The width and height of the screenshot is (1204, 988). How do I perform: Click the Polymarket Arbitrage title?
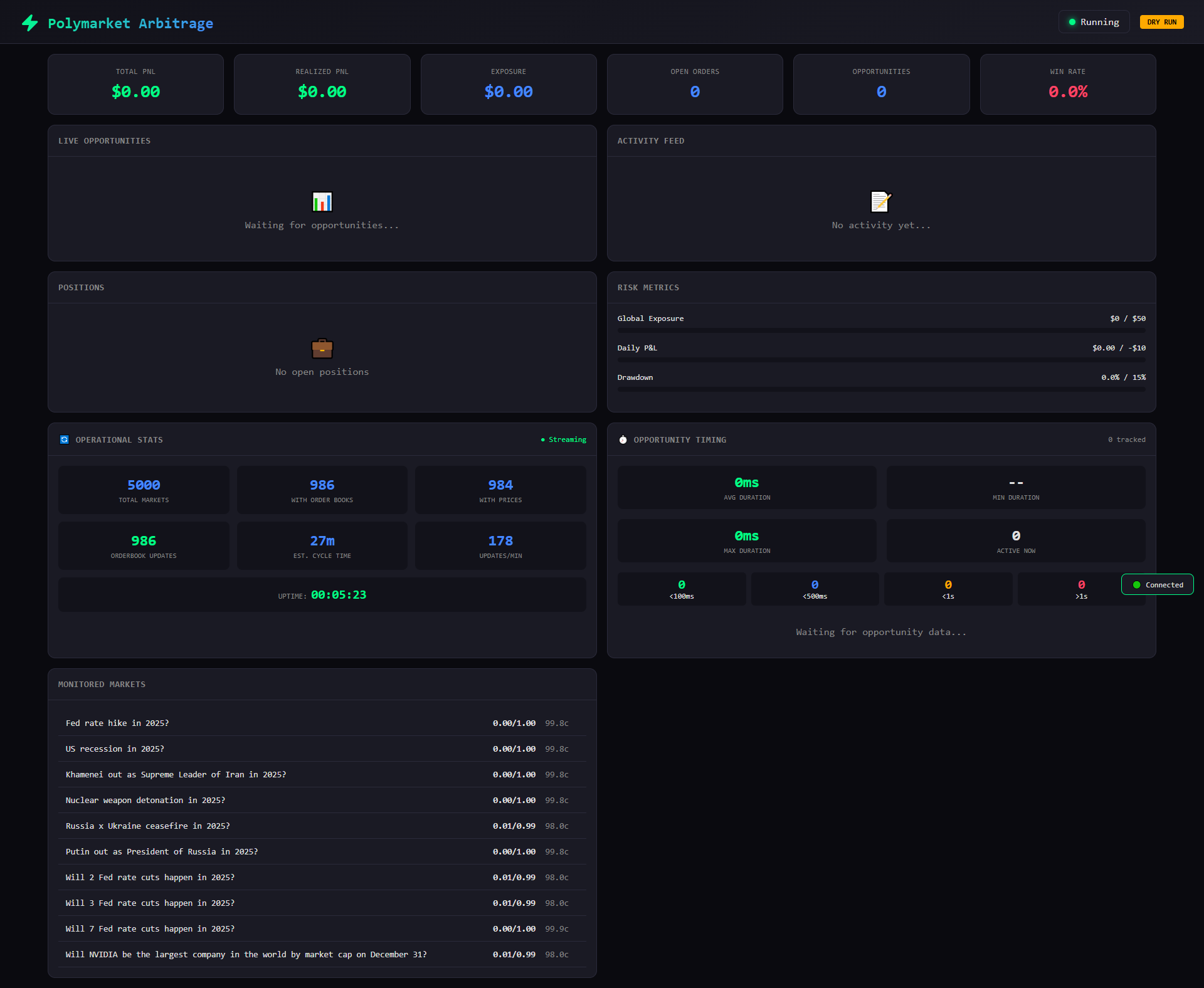click(x=130, y=23)
